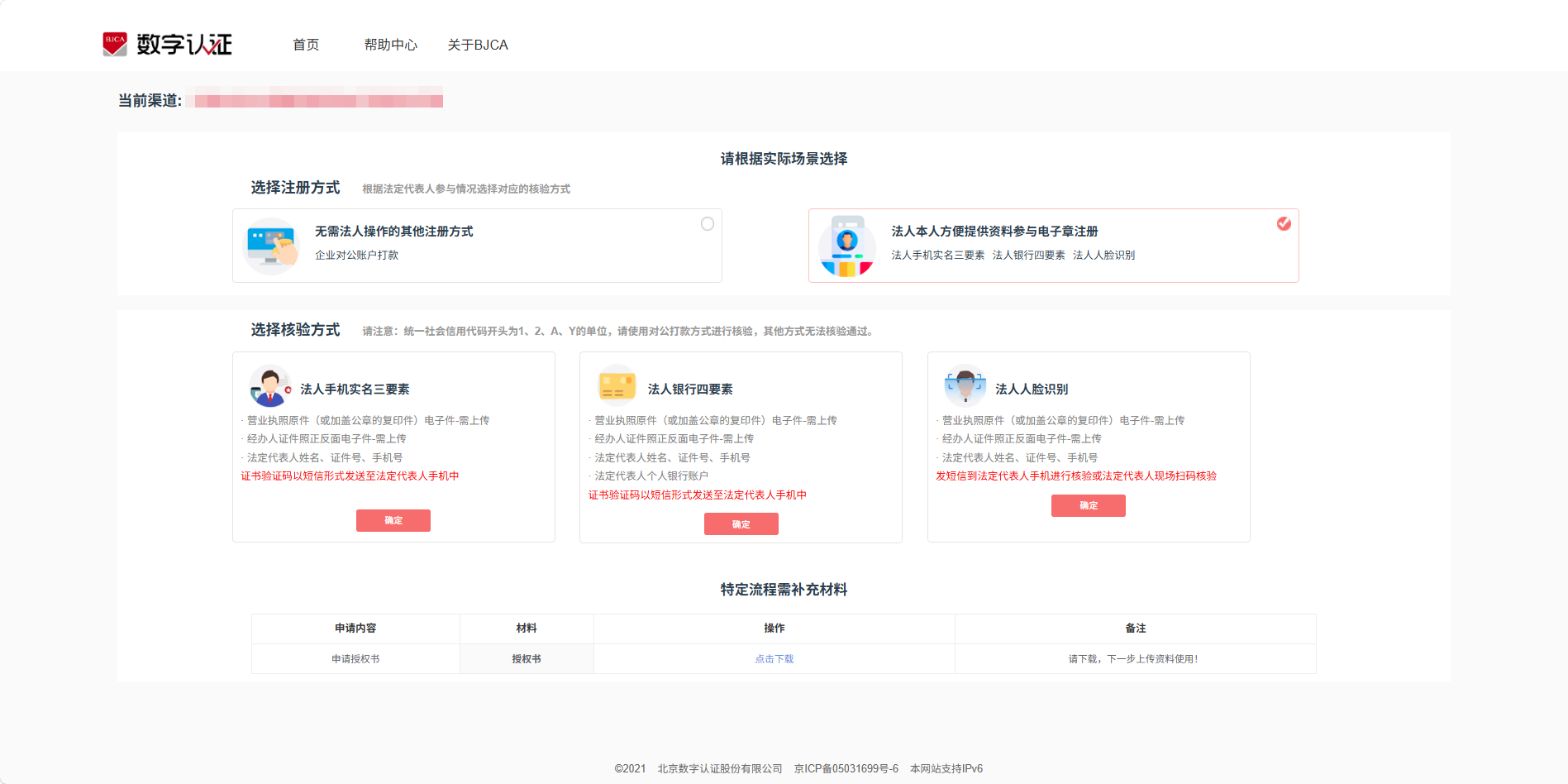Click the hand-on-screen icon for 其他注册方式
This screenshot has width=1568, height=784.
pyautogui.click(x=272, y=246)
